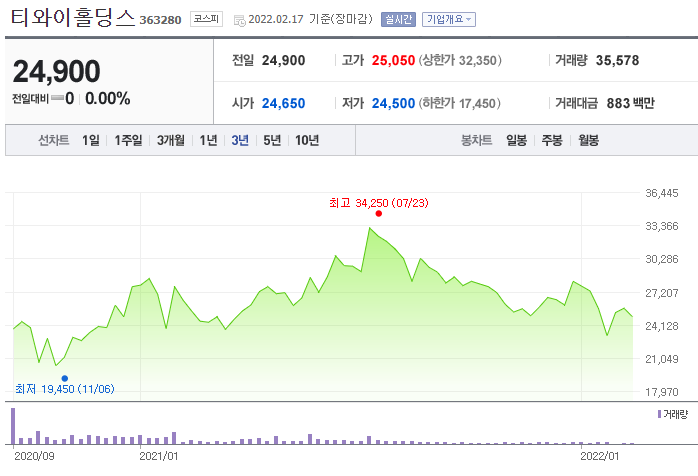Click the 상한가 32,350 text

tap(460, 61)
